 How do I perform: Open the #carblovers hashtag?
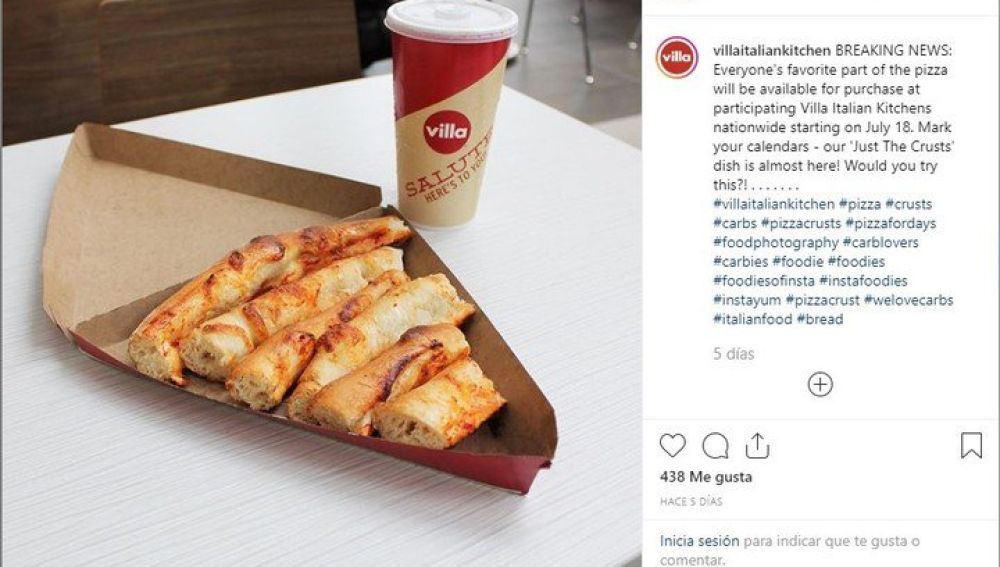[x=881, y=242]
